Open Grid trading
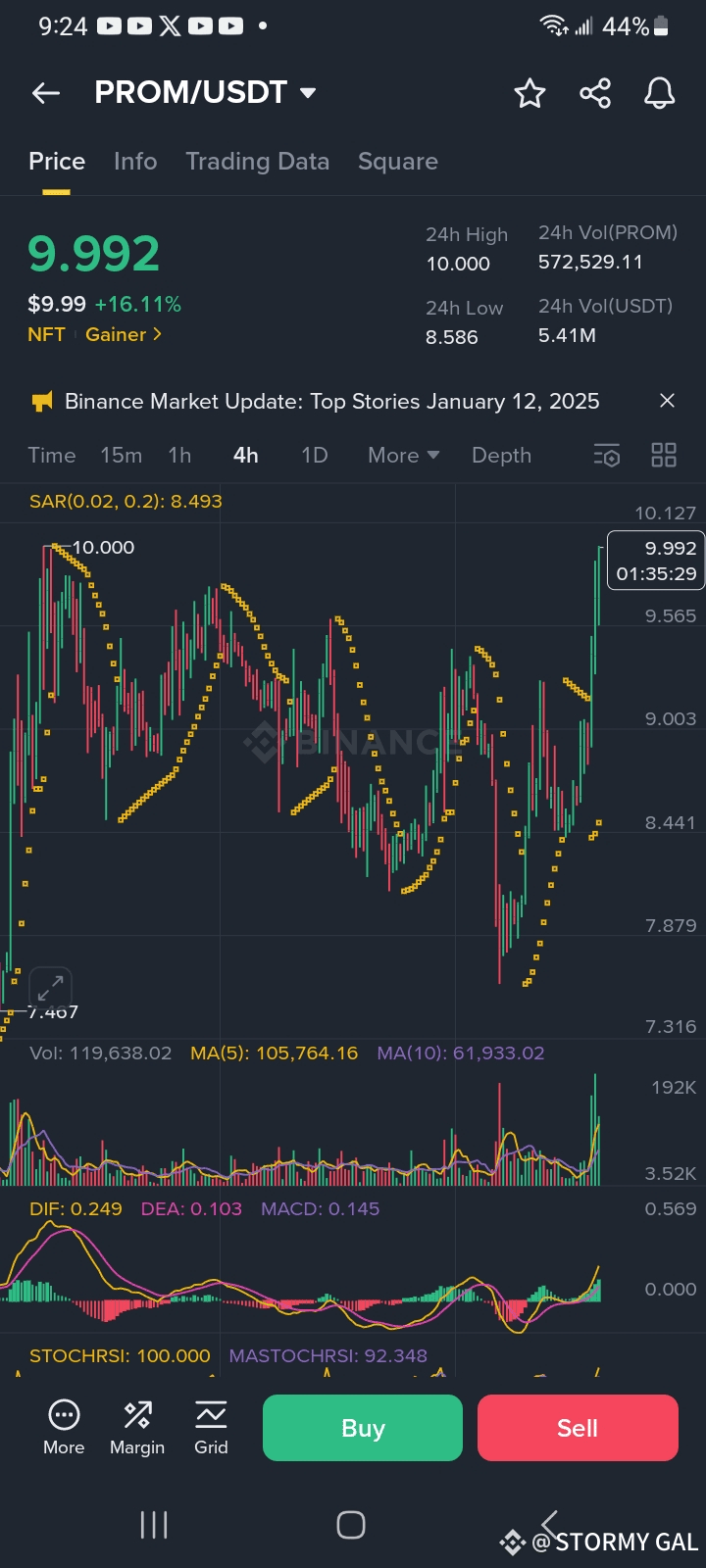The width and height of the screenshot is (706, 1568). (x=211, y=1428)
